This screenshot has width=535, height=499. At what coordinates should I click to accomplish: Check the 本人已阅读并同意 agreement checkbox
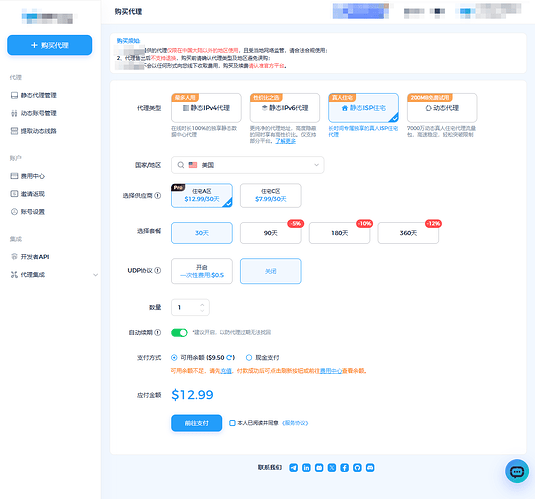[232, 423]
